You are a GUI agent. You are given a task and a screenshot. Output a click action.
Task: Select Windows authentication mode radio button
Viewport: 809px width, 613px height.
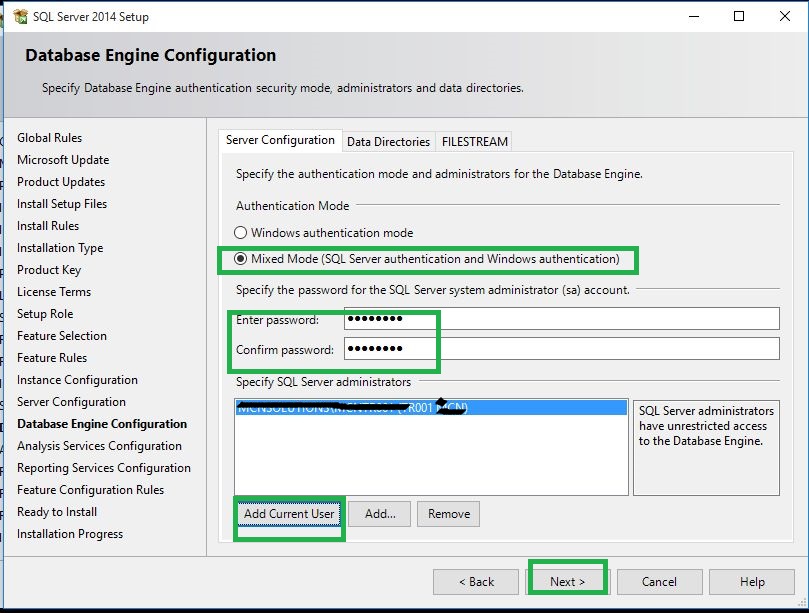(x=240, y=233)
